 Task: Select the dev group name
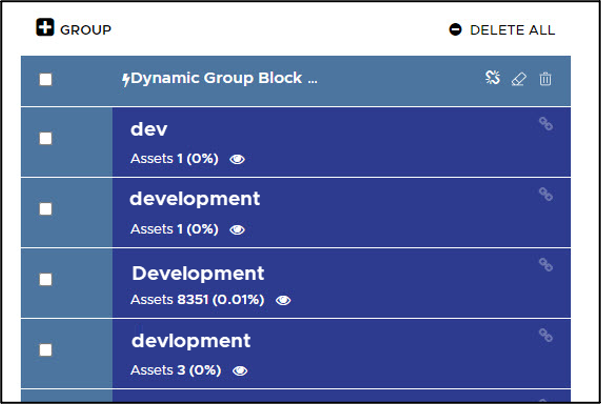pyautogui.click(x=149, y=129)
